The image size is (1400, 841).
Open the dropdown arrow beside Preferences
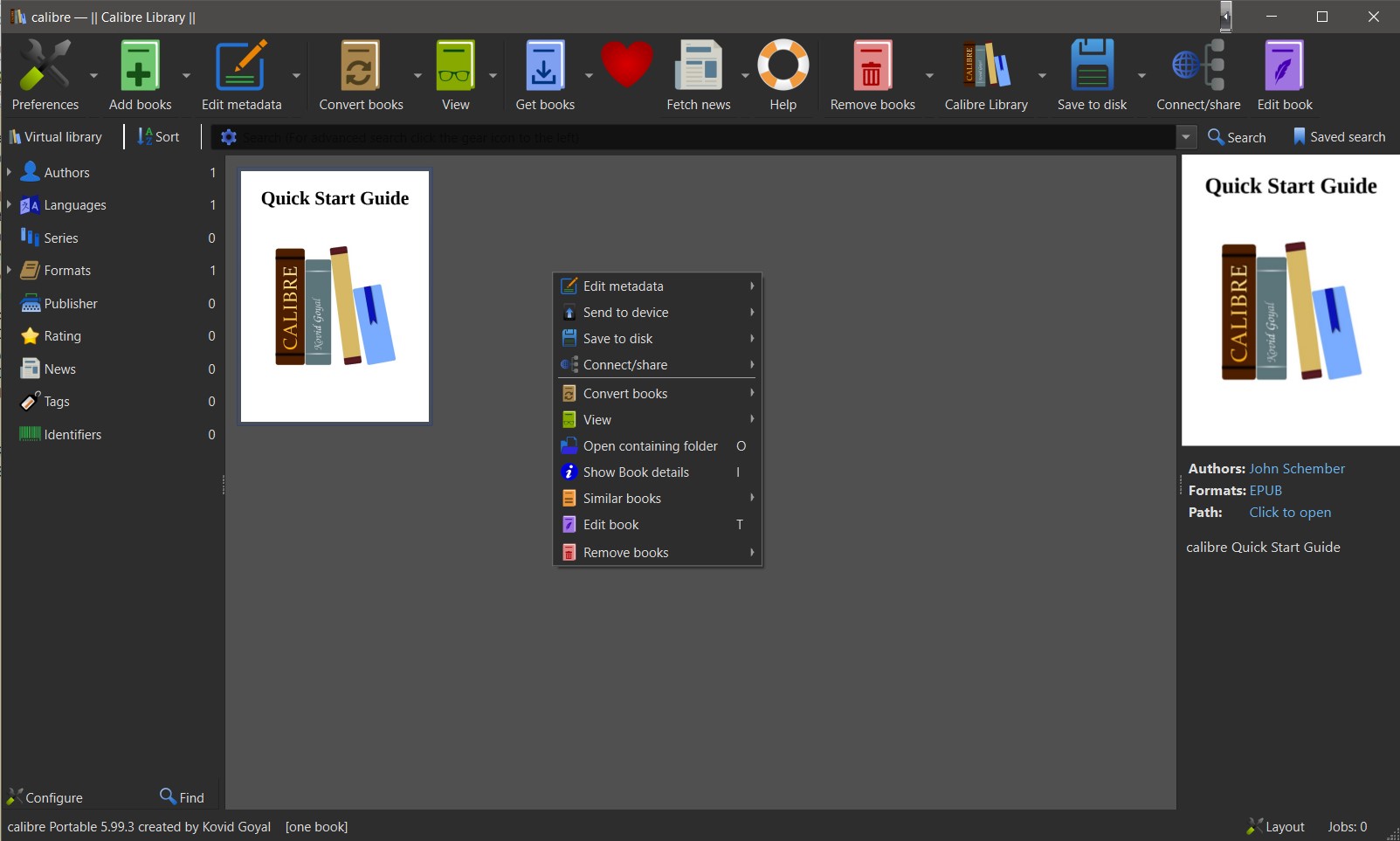pyautogui.click(x=93, y=76)
